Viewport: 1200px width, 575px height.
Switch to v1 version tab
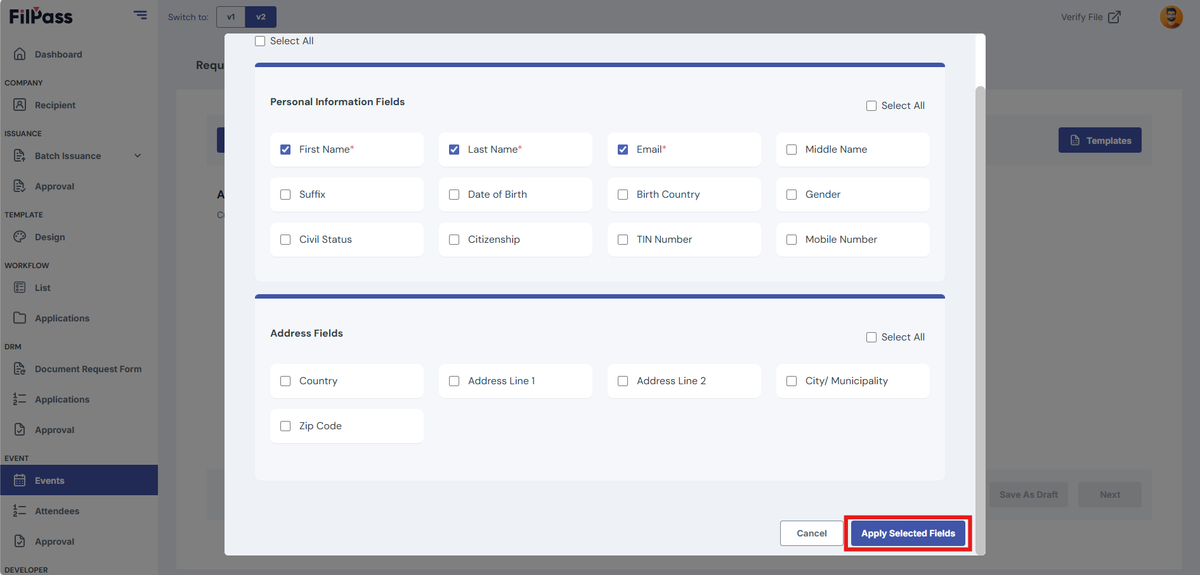click(x=231, y=17)
